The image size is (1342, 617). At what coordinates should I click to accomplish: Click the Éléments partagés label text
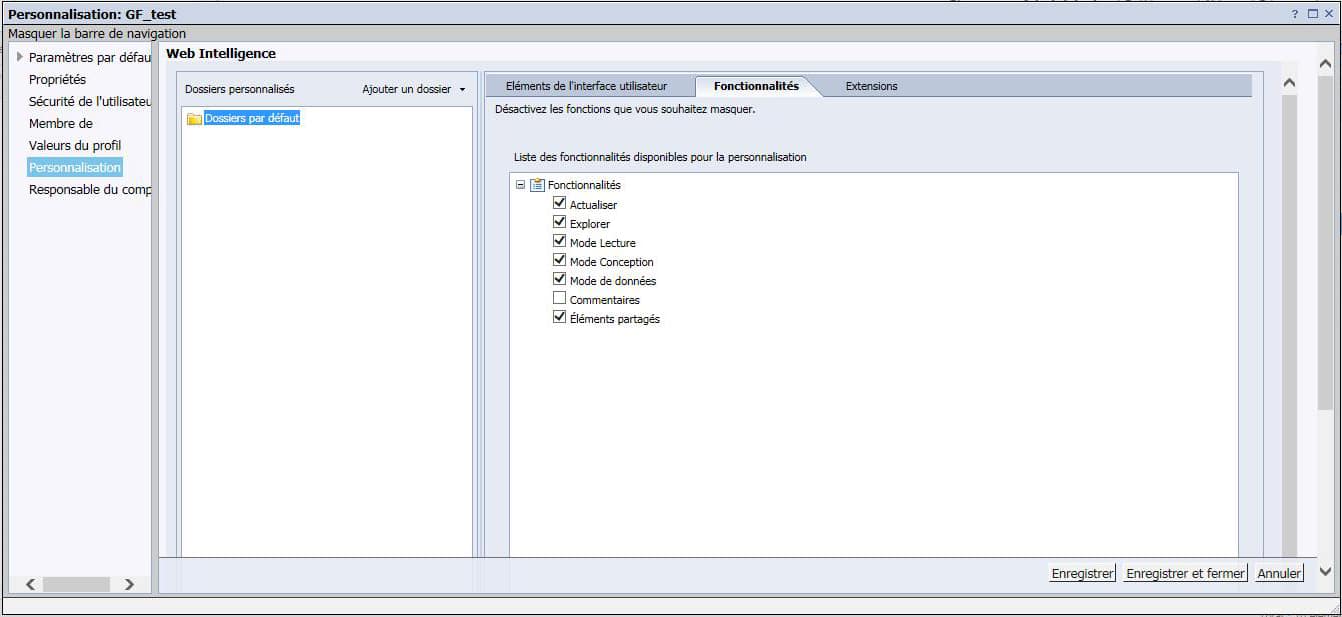point(615,319)
